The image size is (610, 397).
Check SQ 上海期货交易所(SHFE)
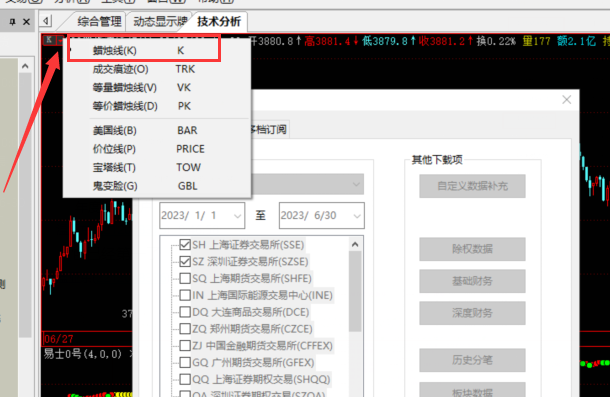click(185, 278)
